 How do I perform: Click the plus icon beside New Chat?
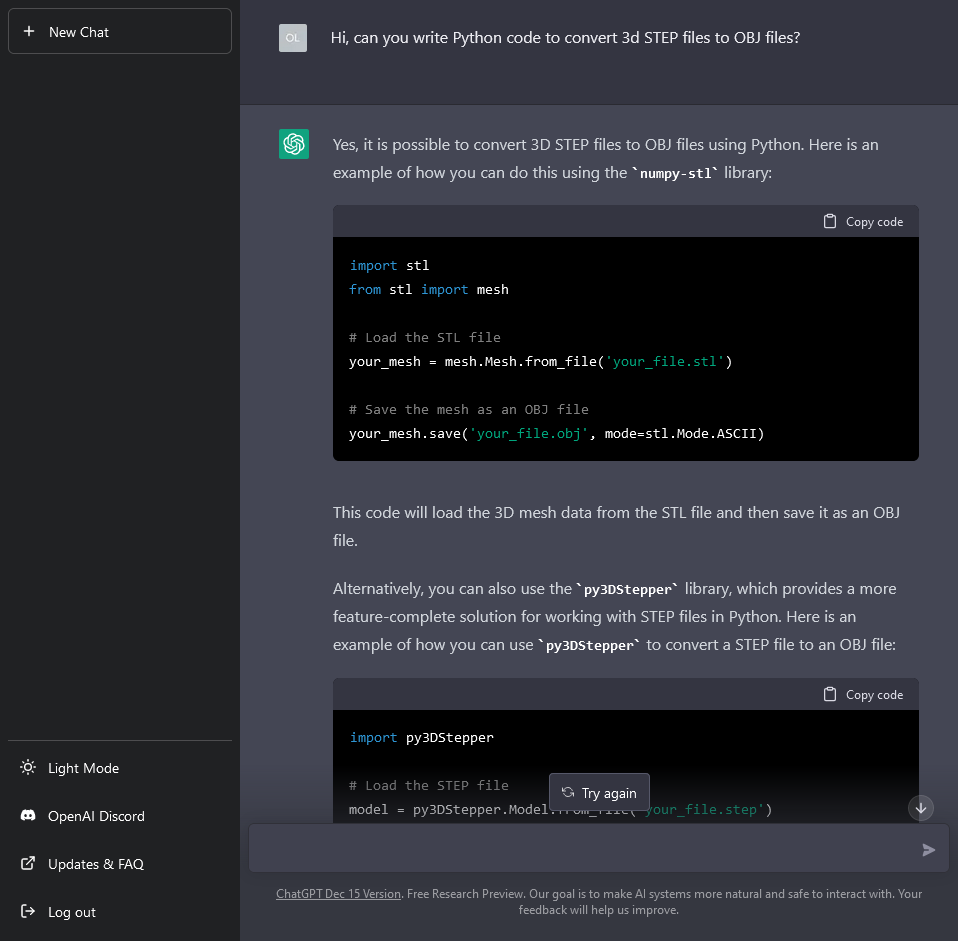29,32
